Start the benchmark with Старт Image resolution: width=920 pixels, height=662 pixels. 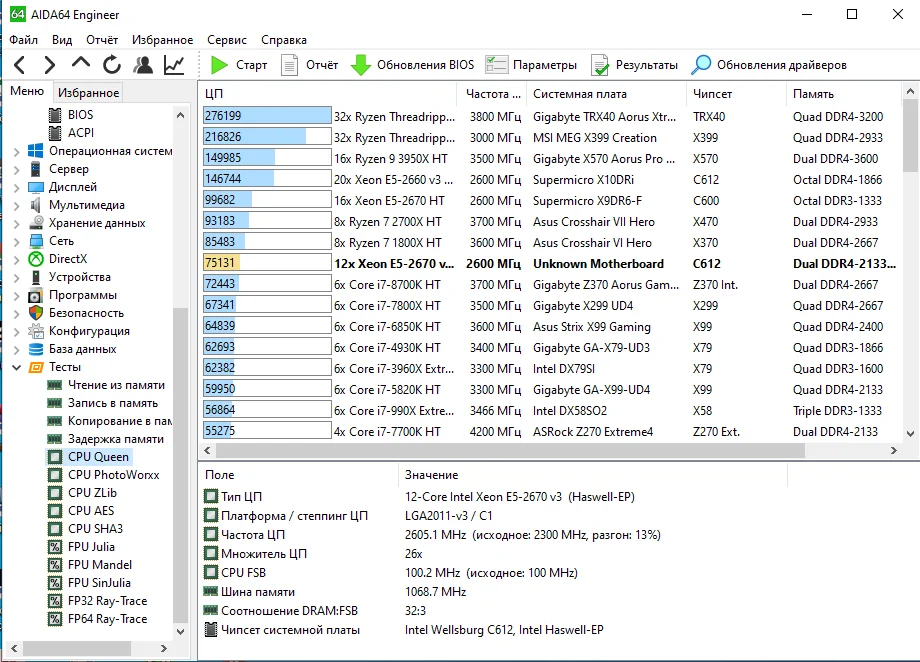[239, 65]
